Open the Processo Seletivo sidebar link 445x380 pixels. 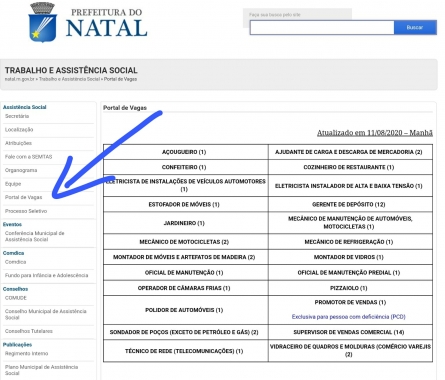[26, 211]
